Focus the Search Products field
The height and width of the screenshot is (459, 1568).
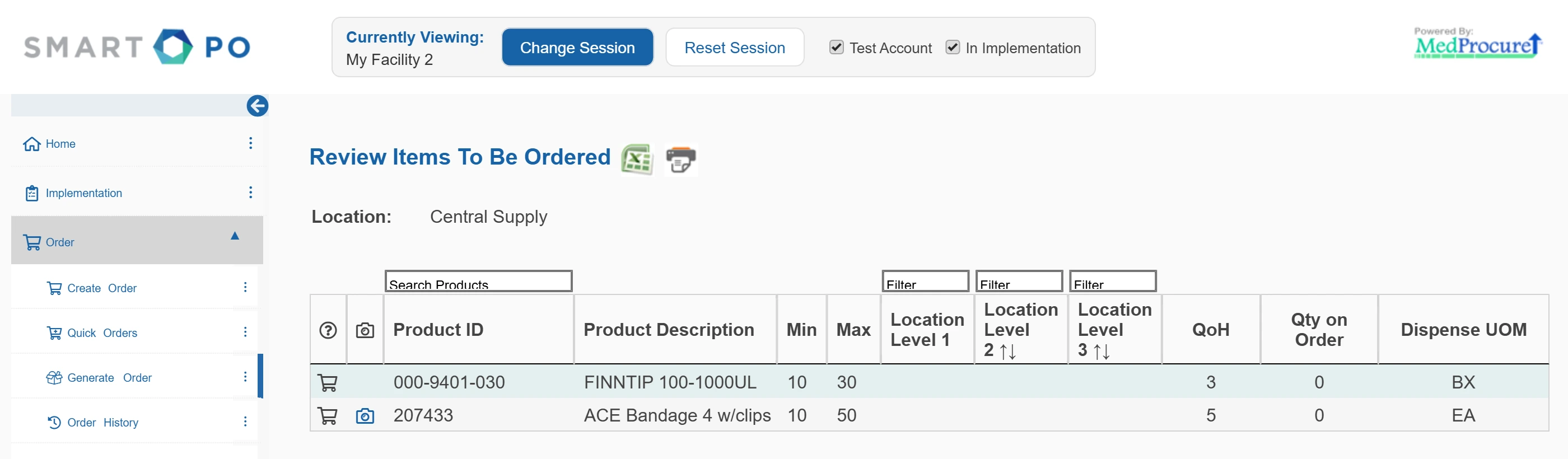coord(478,281)
